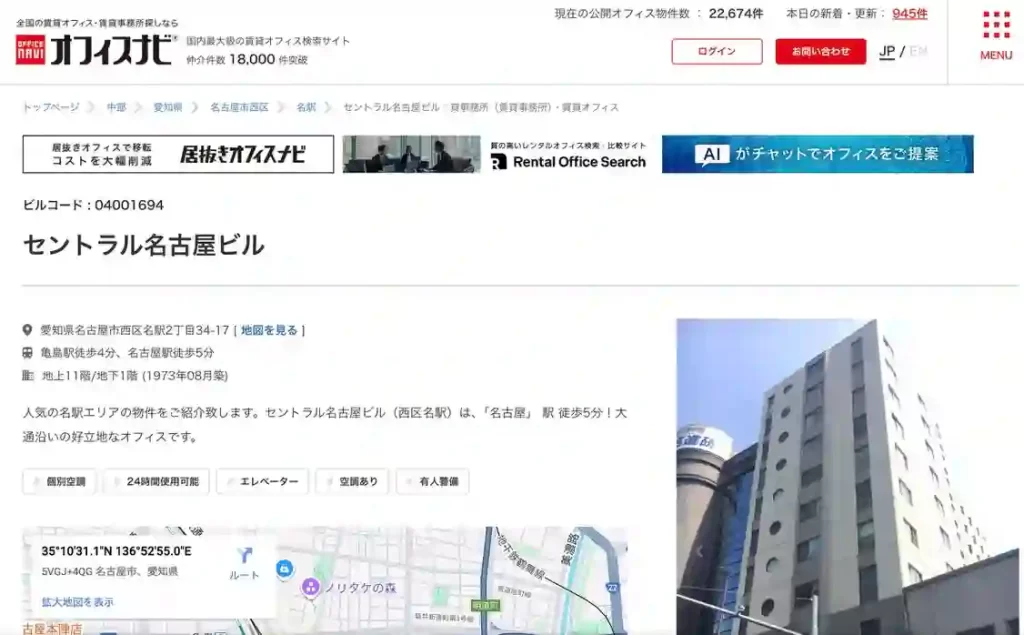Click the building icon beside the floor information
Image resolution: width=1024 pixels, height=635 pixels.
tap(27, 377)
